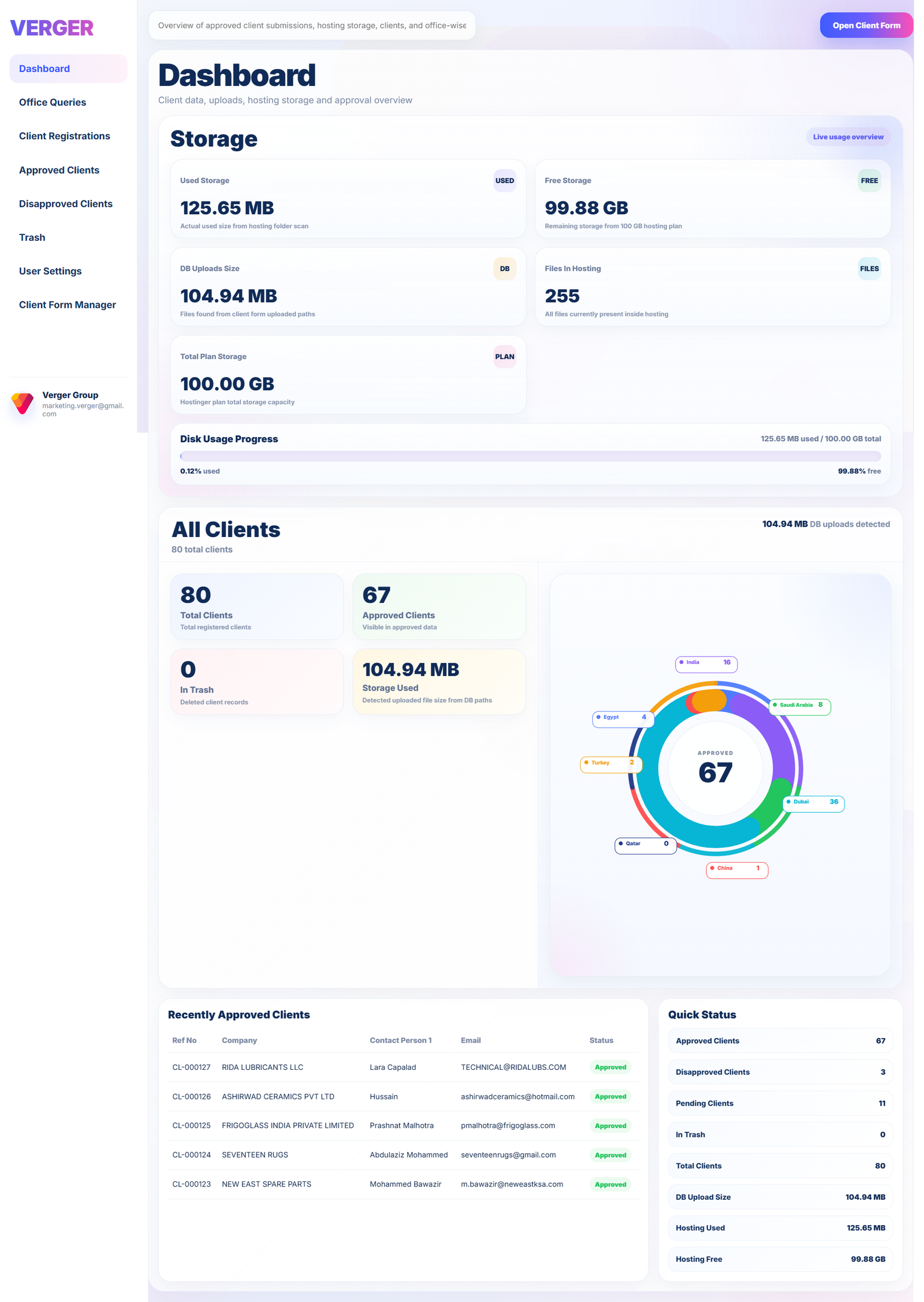Select the Egypt chart label
This screenshot has height=1302, width=924.
[x=623, y=718]
